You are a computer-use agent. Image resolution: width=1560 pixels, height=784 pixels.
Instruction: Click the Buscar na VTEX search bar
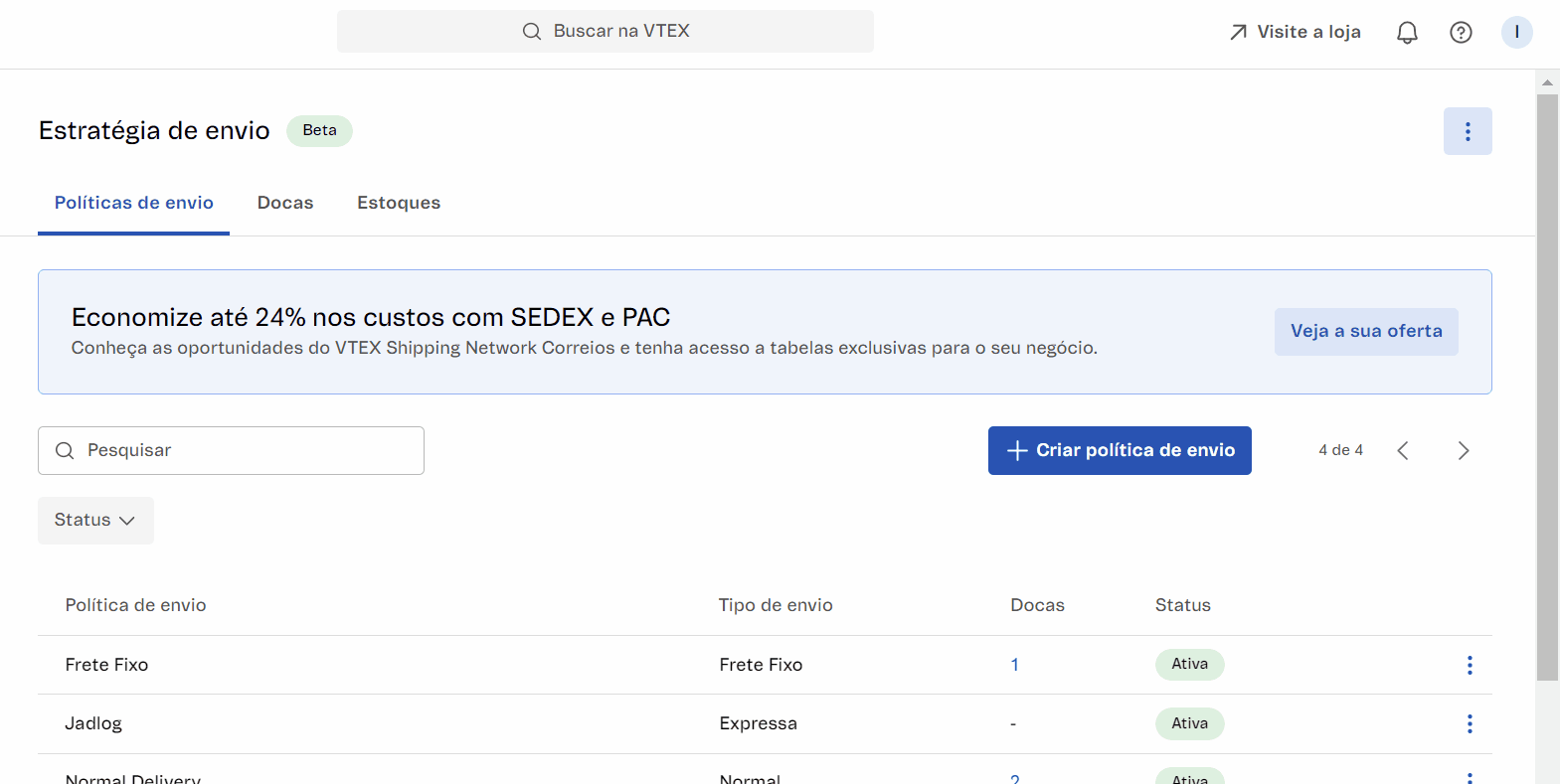click(x=606, y=31)
